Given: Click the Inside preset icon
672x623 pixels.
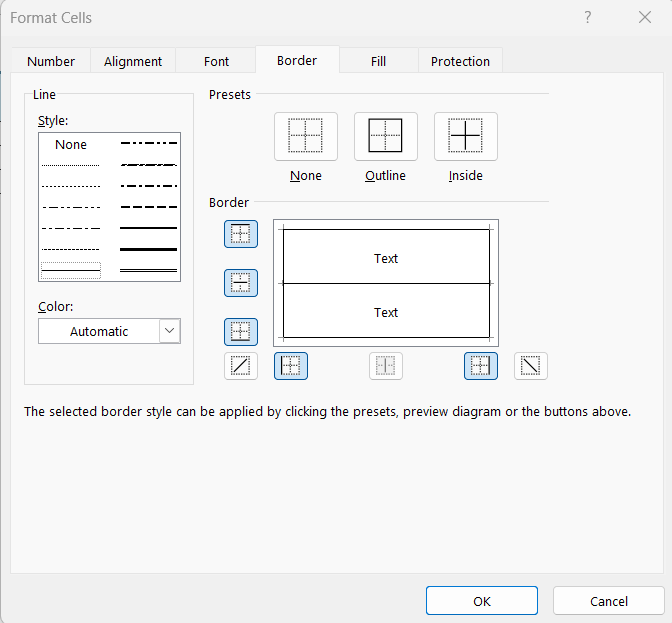Looking at the screenshot, I should [465, 136].
